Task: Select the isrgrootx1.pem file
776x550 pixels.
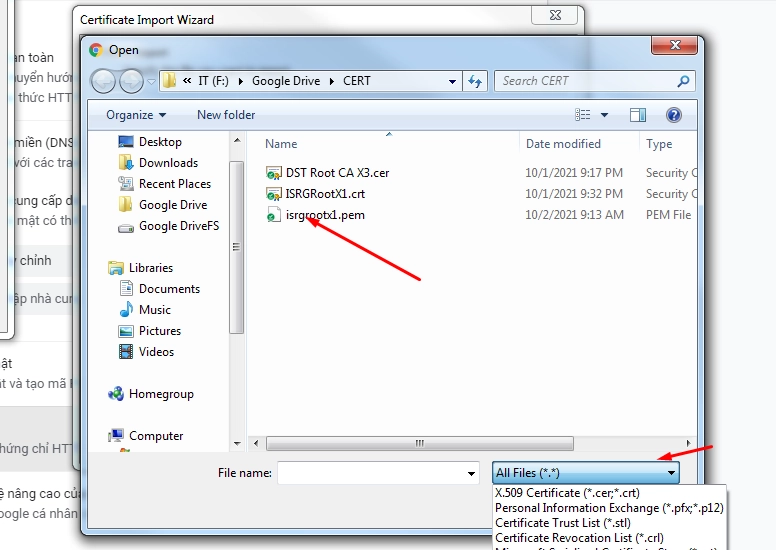Action: 324,215
